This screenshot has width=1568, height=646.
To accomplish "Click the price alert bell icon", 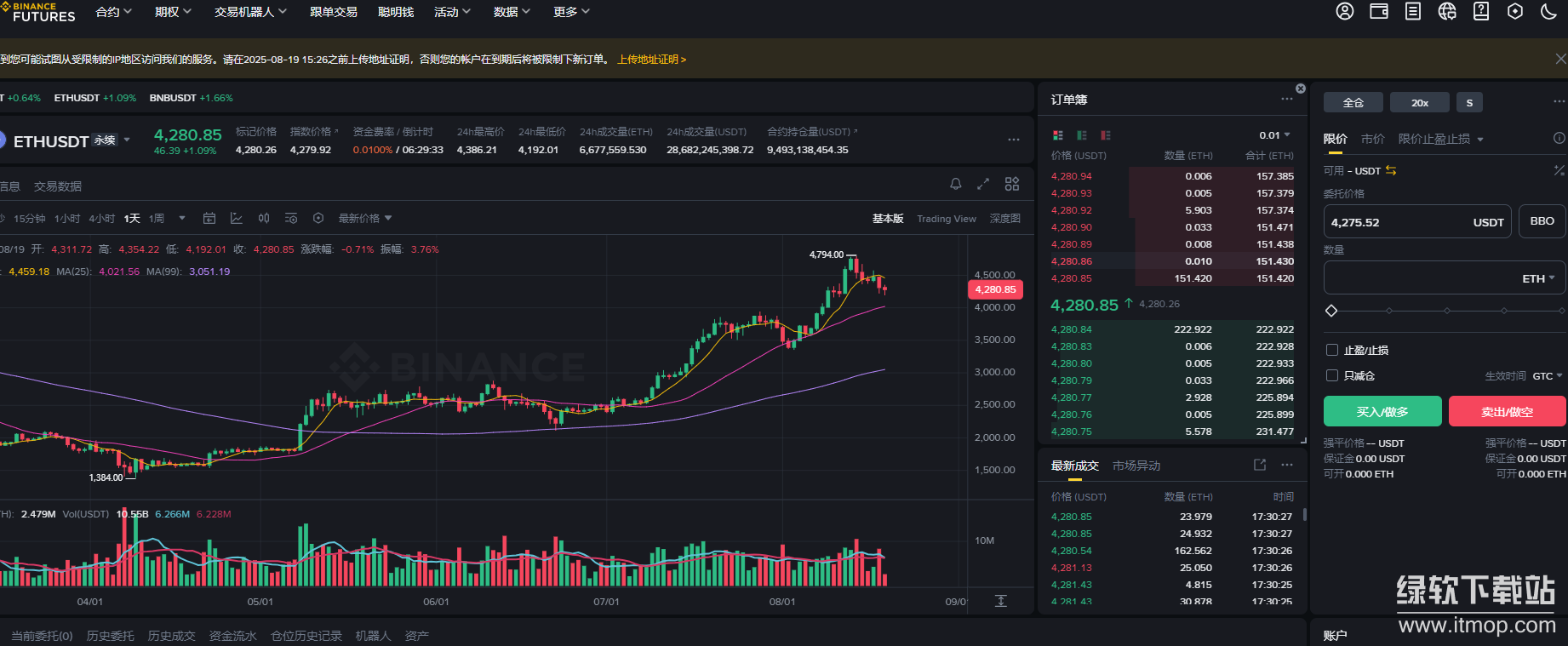I will click(x=956, y=184).
